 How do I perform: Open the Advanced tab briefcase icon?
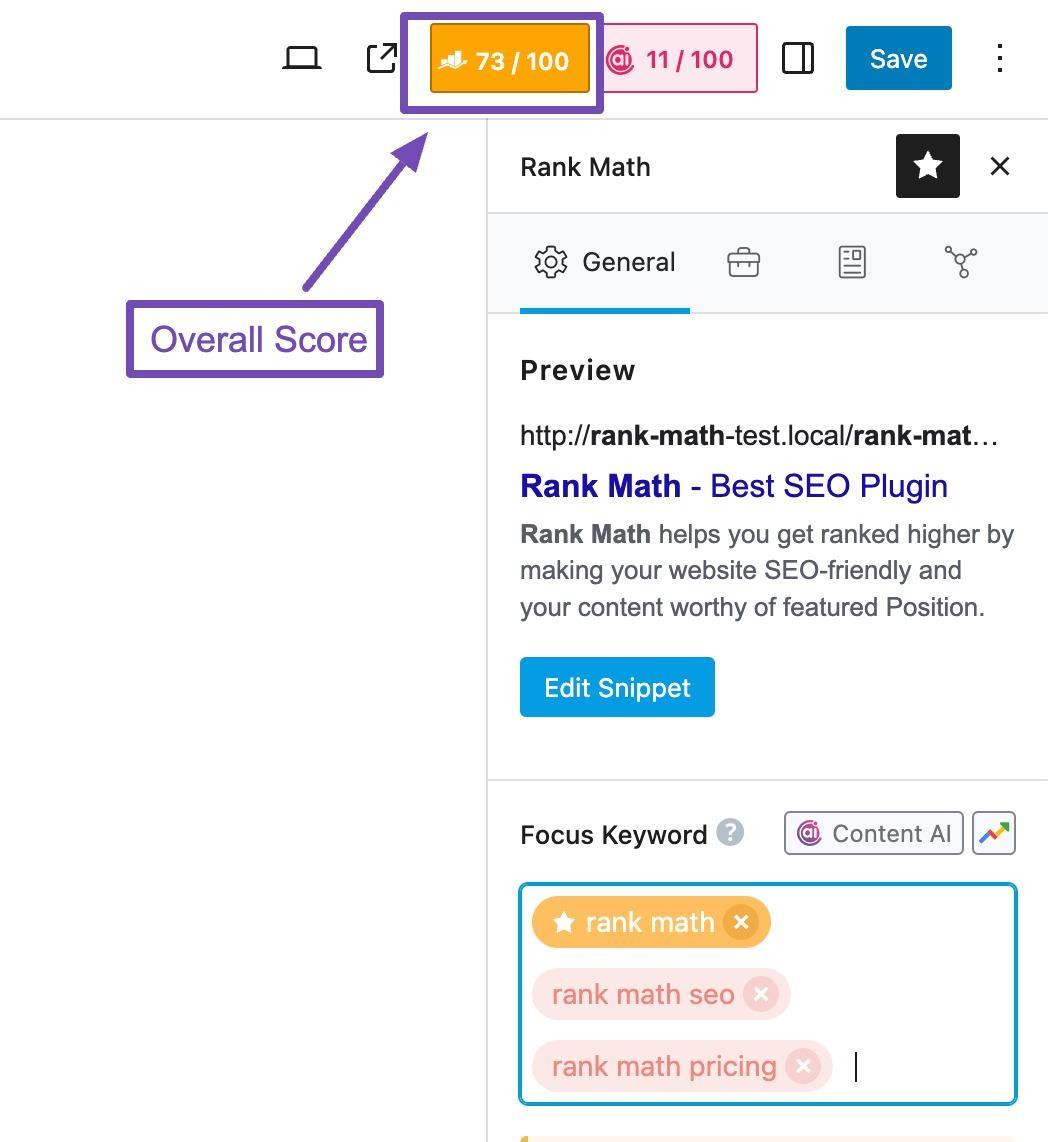744,262
